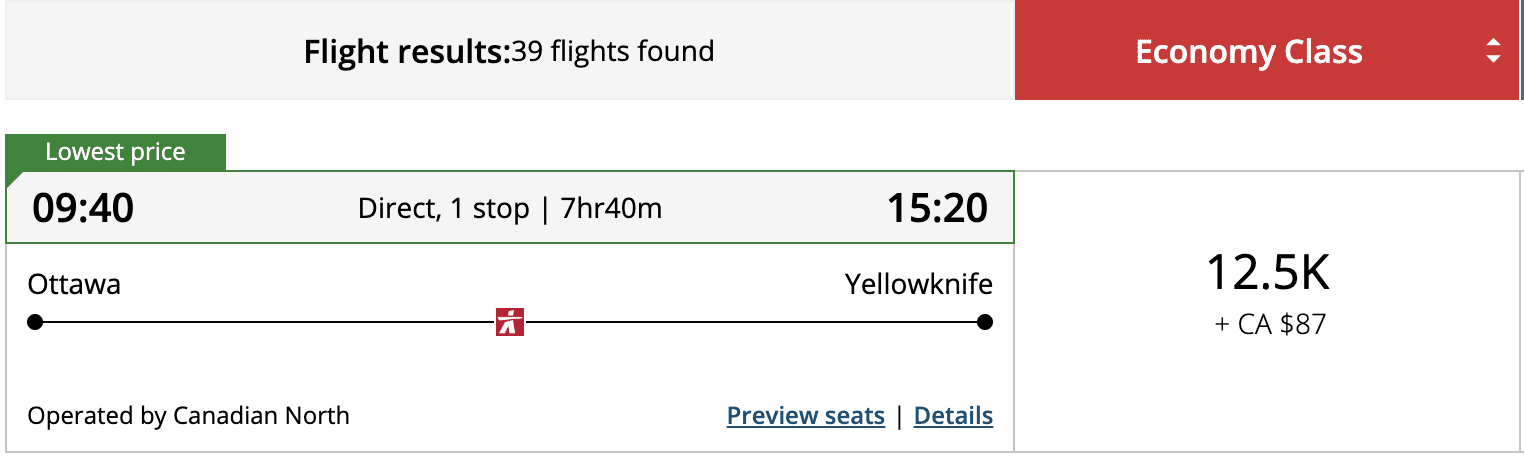
Task: Click the sort arrows beside Economy Class
Action: (1492, 51)
